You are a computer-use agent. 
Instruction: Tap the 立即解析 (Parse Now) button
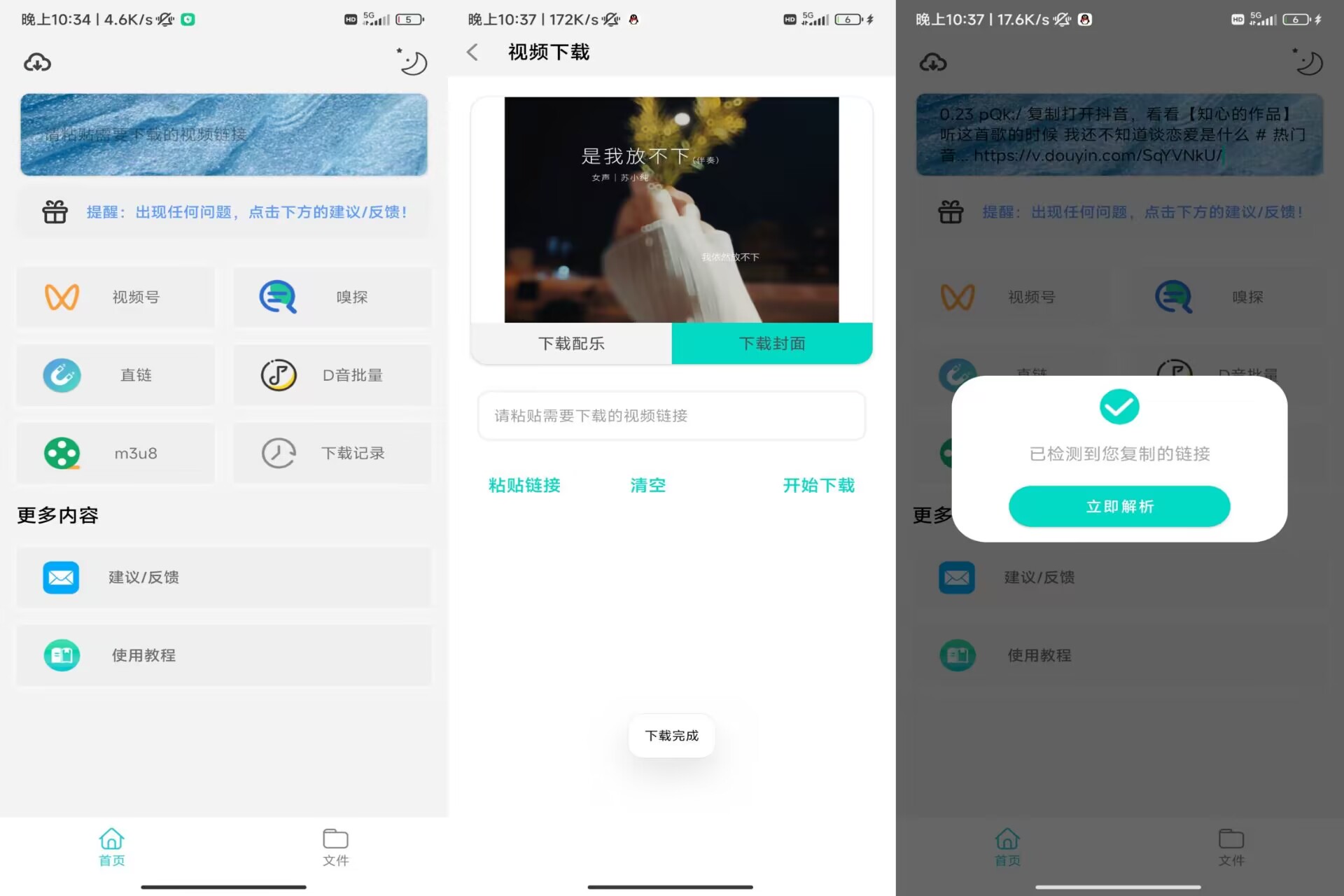click(1120, 505)
